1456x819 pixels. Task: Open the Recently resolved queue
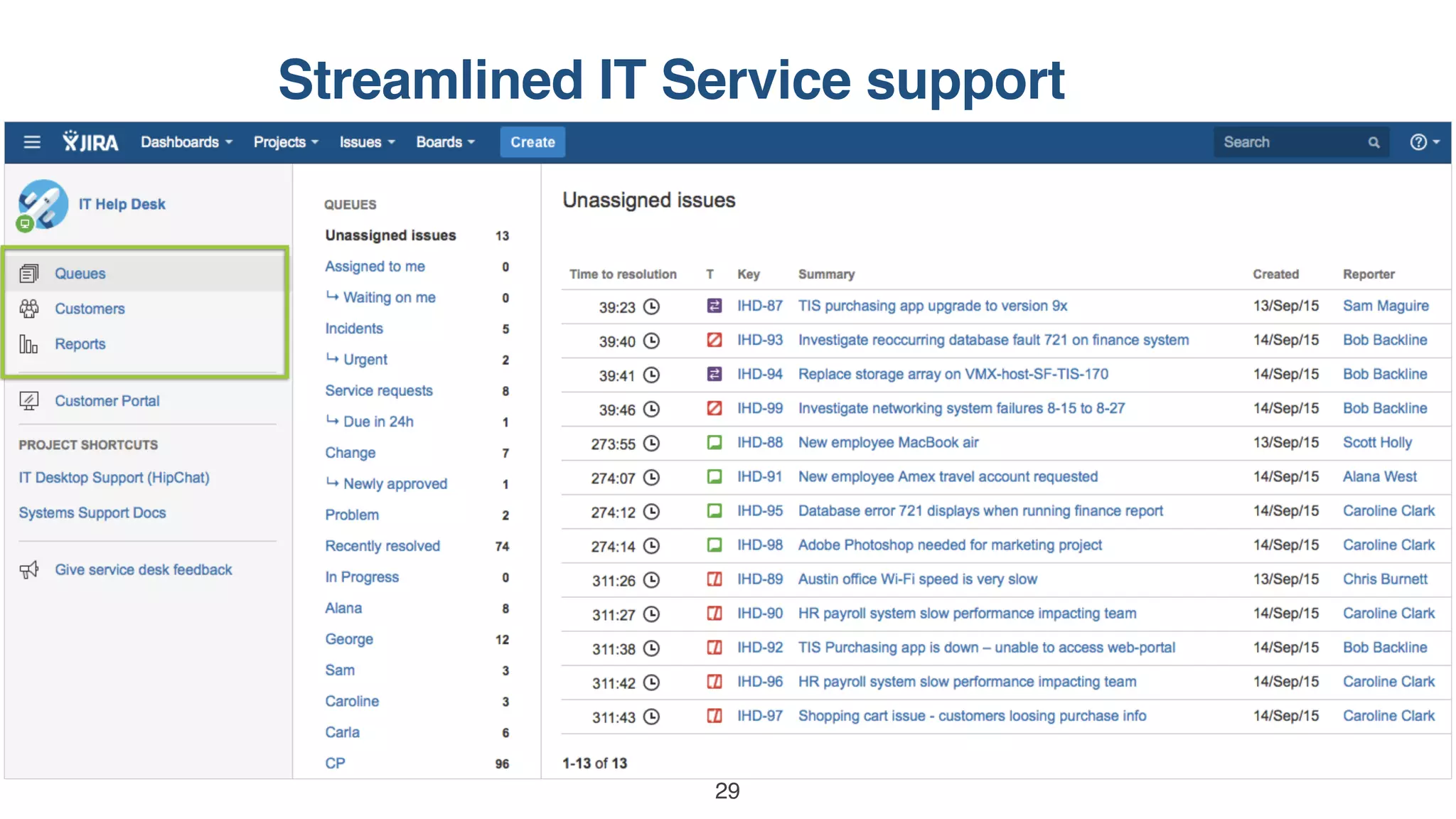click(x=382, y=546)
